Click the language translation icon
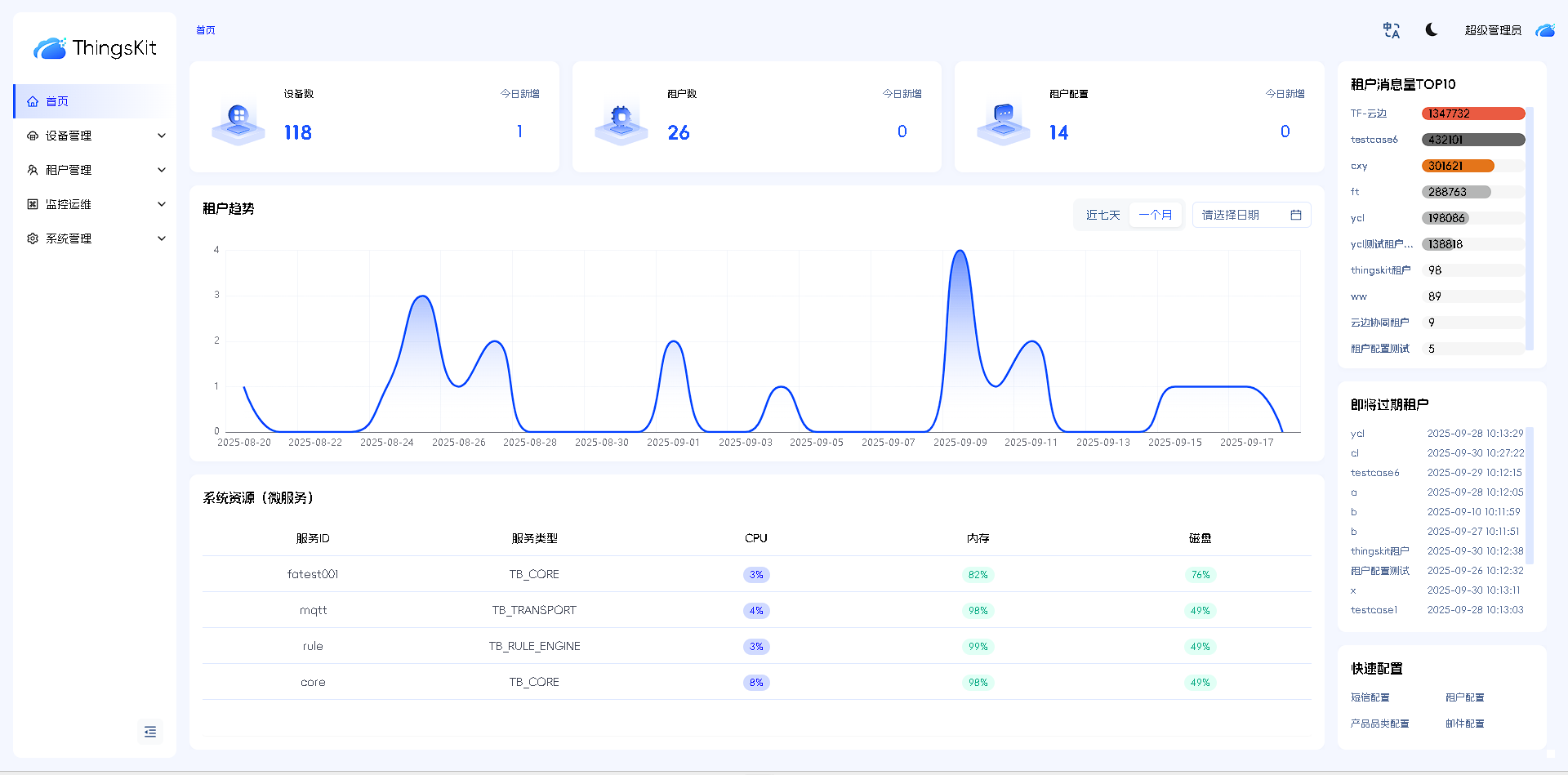1568x775 pixels. tap(1391, 30)
